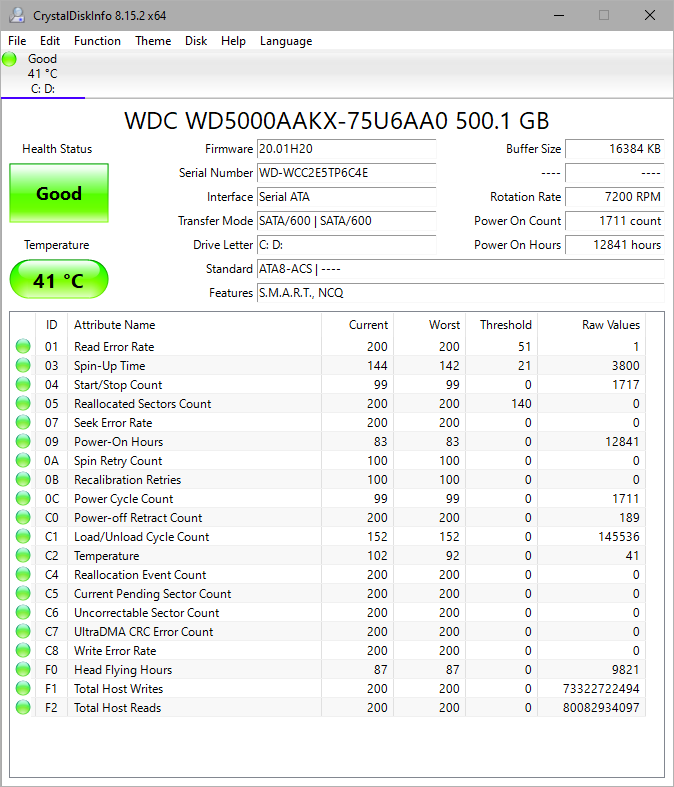Close the CrystalDiskInfo window

click(649, 16)
